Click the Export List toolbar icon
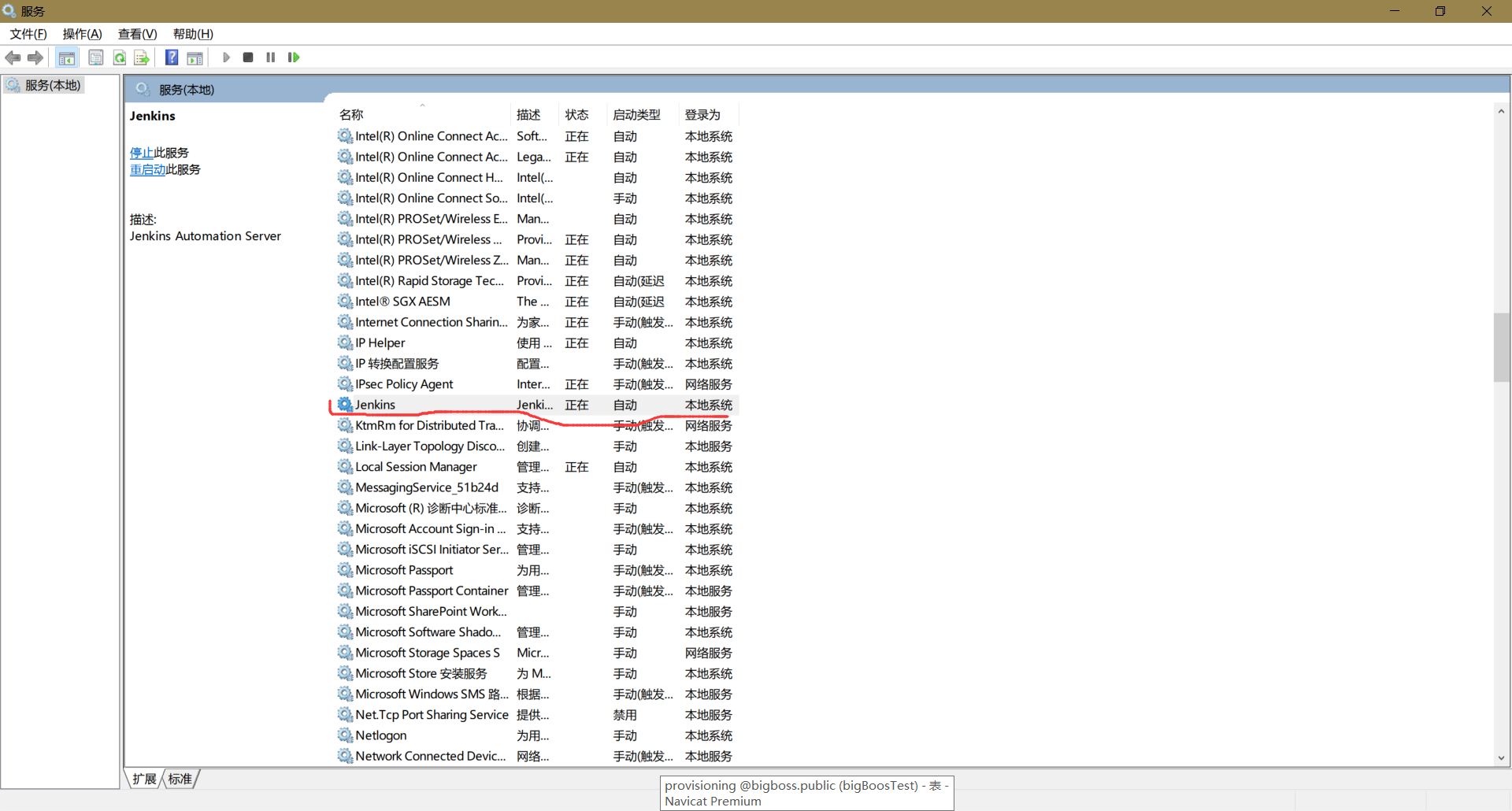The height and width of the screenshot is (811, 1512). (142, 57)
